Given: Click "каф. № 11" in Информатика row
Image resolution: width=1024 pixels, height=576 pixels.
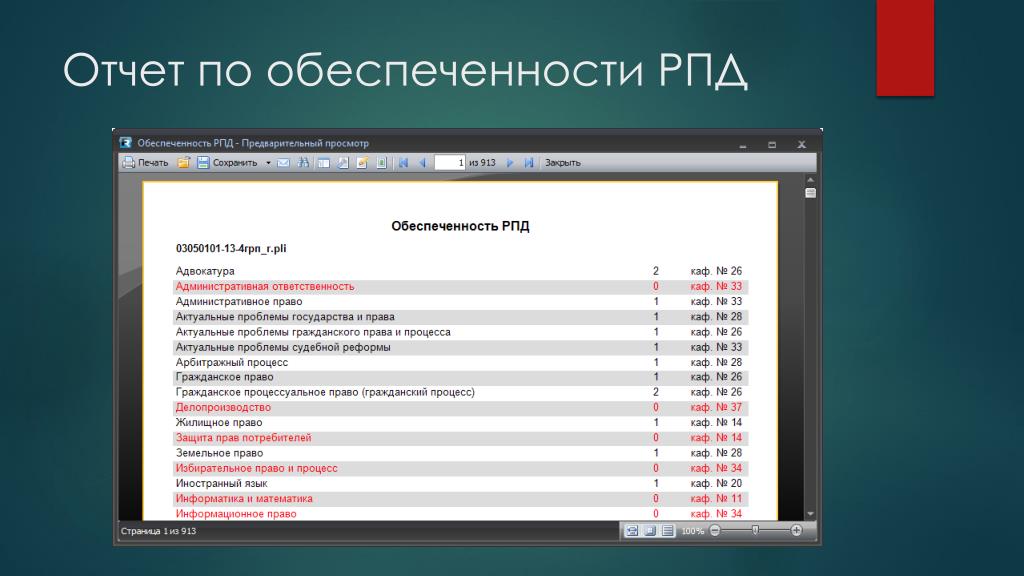Looking at the screenshot, I should pos(716,498).
